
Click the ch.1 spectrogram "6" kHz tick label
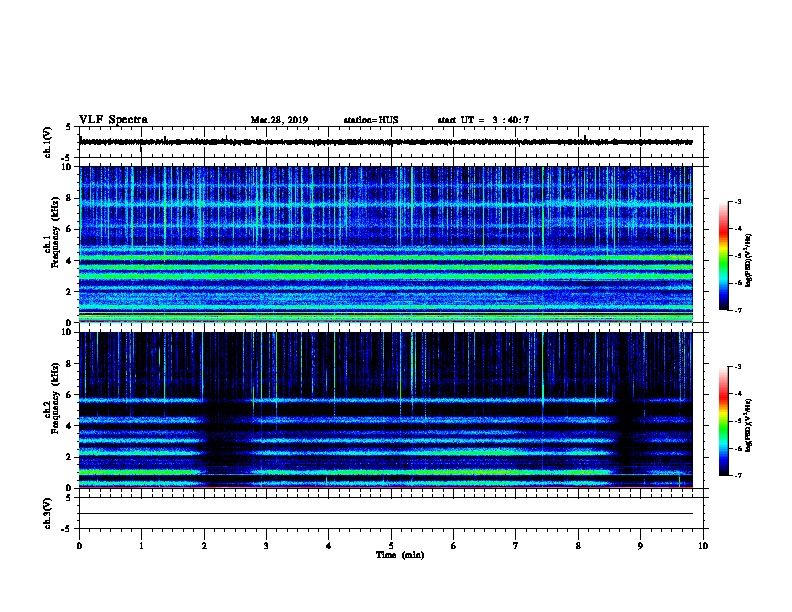(69, 229)
